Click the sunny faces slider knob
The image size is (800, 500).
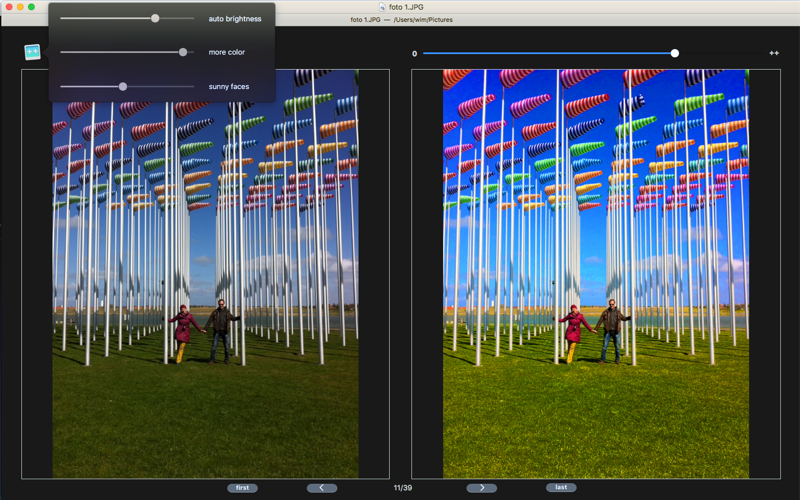[x=123, y=87]
